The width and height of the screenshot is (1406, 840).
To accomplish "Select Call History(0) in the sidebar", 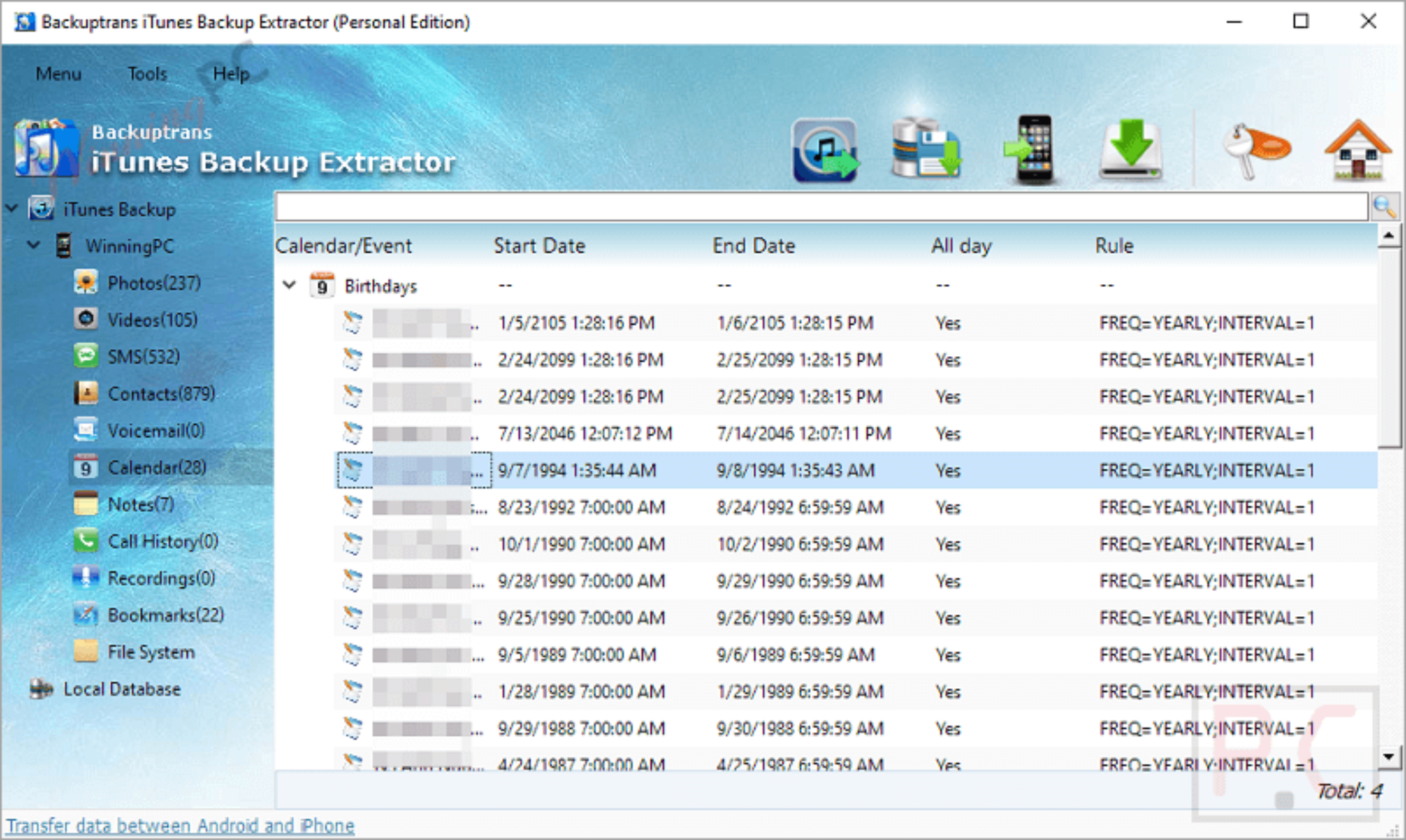I will point(163,541).
